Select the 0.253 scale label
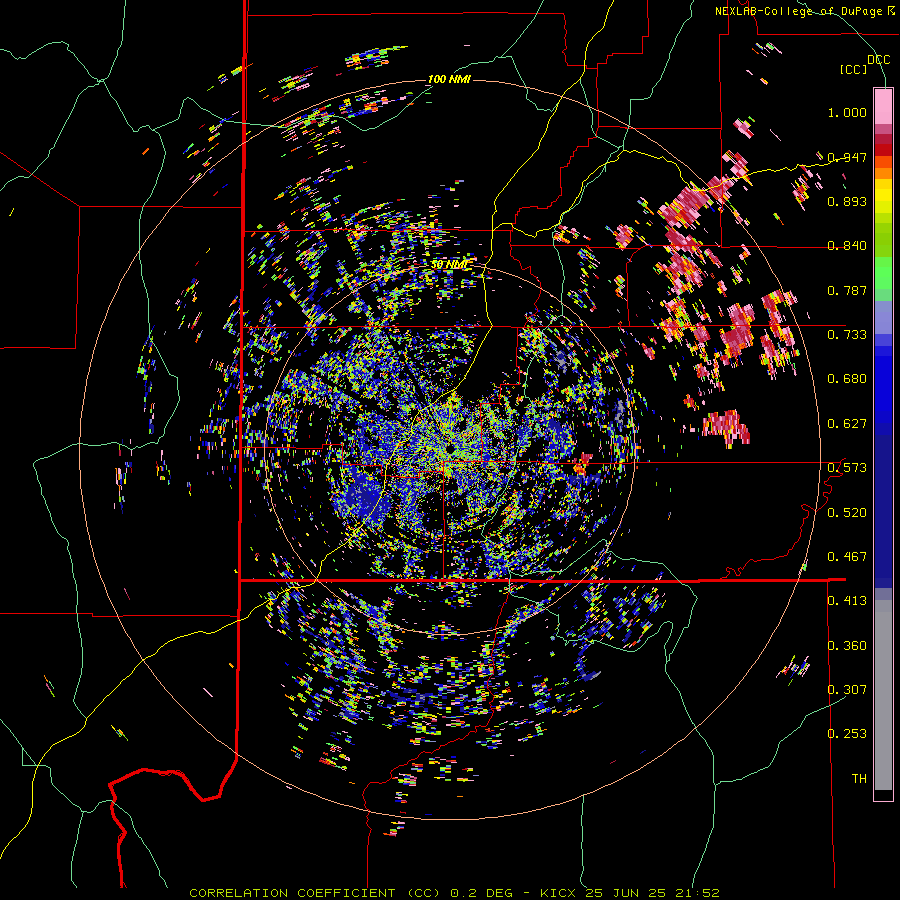 (x=847, y=734)
